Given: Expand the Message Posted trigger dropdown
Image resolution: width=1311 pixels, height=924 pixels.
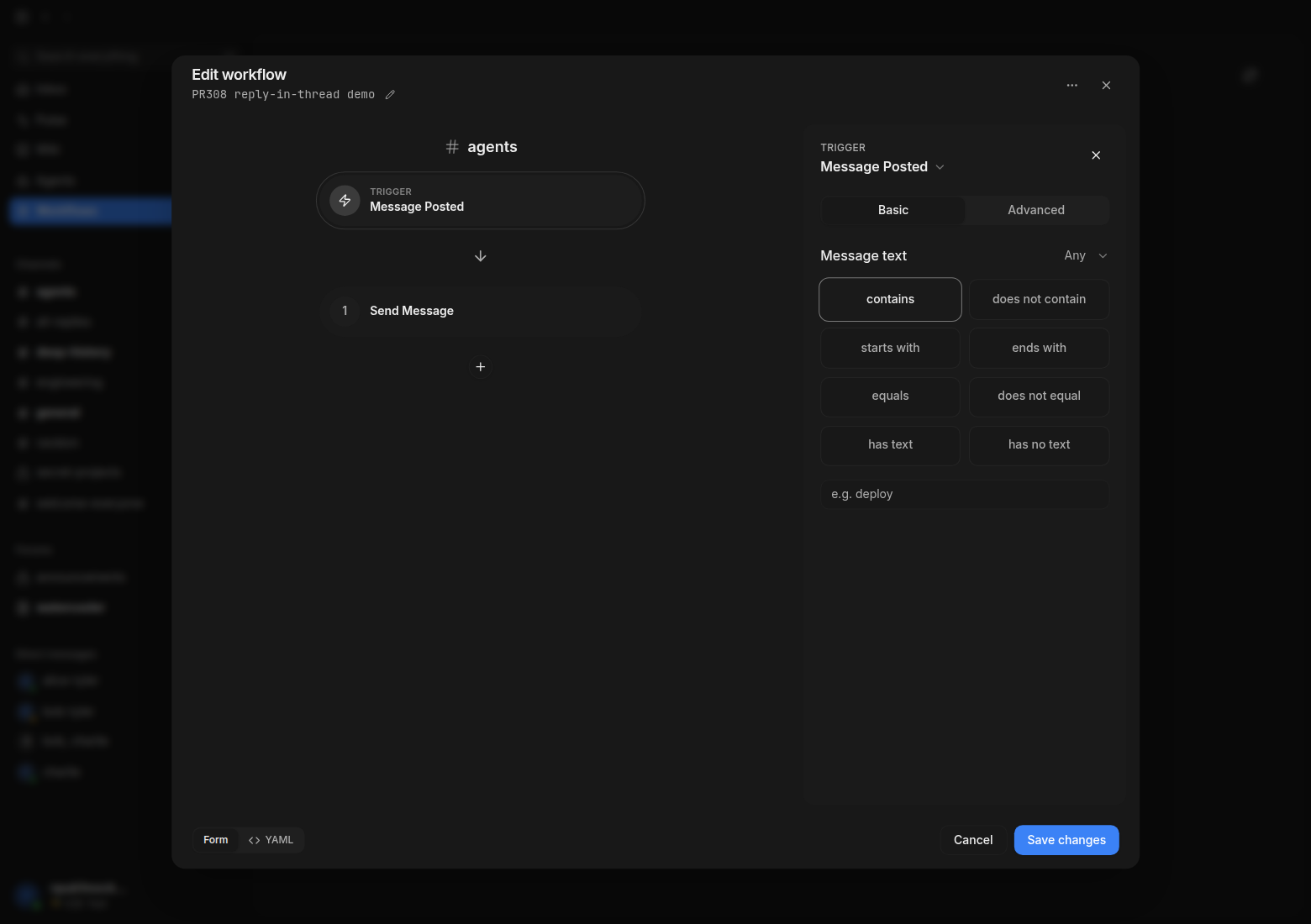Looking at the screenshot, I should (882, 166).
